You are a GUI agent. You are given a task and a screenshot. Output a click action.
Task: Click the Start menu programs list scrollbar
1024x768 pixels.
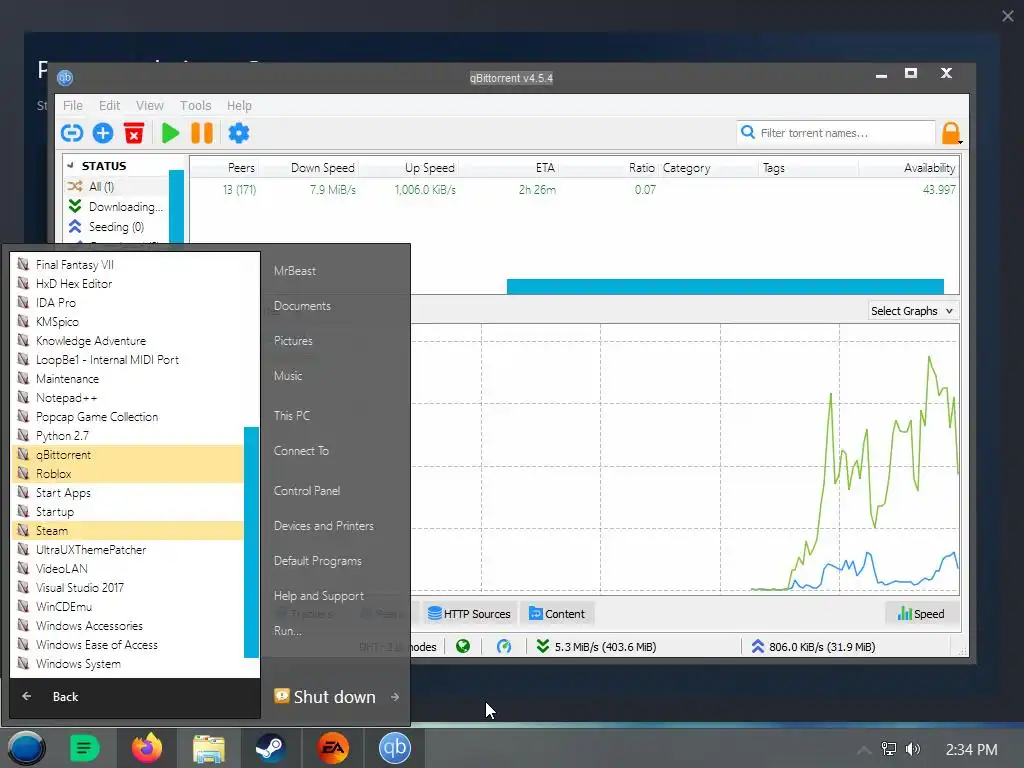click(251, 542)
